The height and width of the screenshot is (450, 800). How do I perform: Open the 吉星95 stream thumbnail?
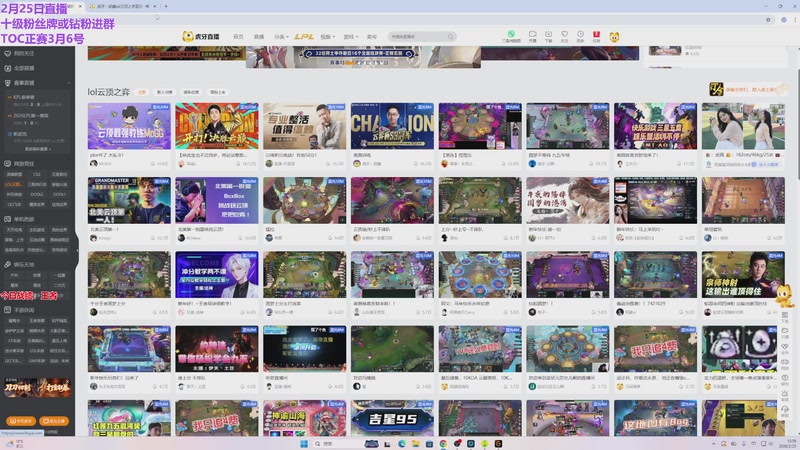392,418
